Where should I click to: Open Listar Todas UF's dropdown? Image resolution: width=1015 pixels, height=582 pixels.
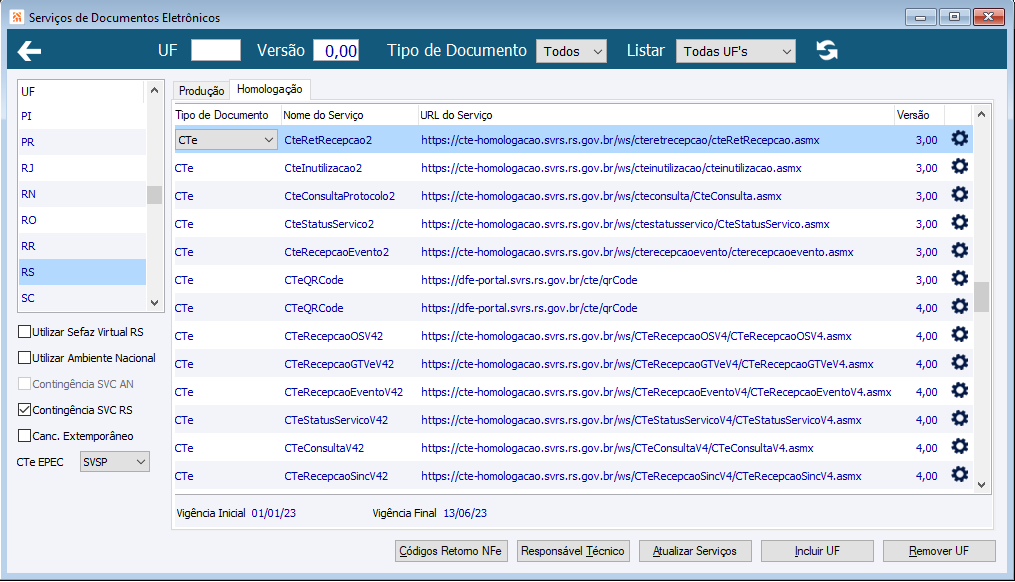(735, 51)
